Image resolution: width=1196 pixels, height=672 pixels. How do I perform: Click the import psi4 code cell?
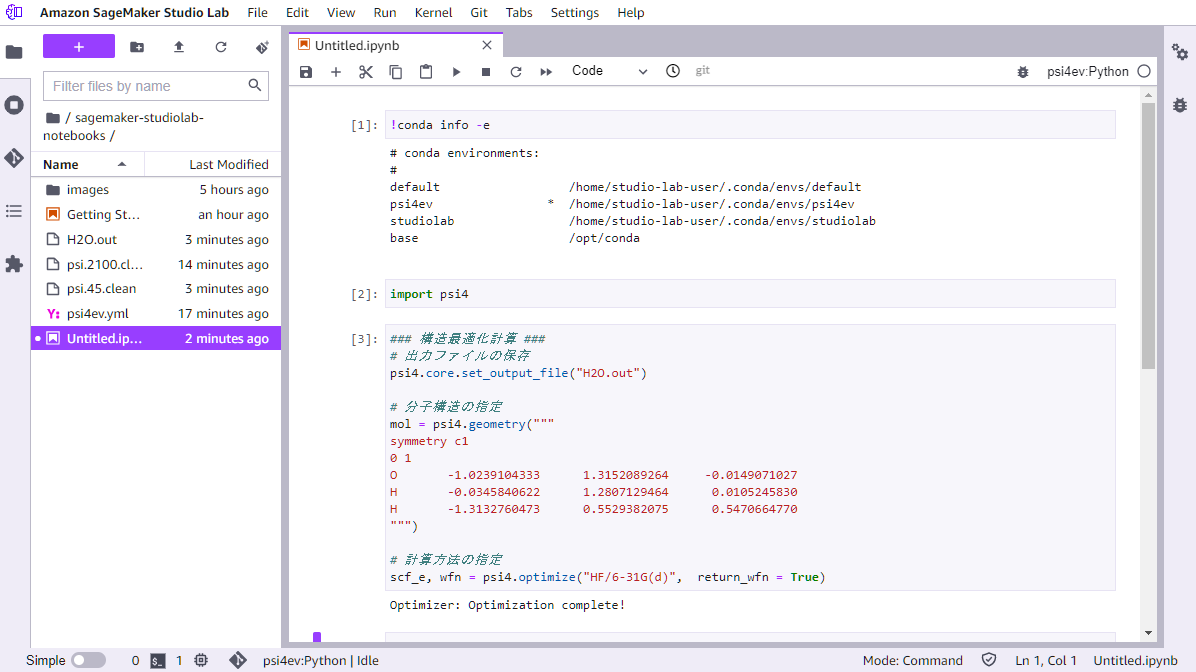[750, 294]
